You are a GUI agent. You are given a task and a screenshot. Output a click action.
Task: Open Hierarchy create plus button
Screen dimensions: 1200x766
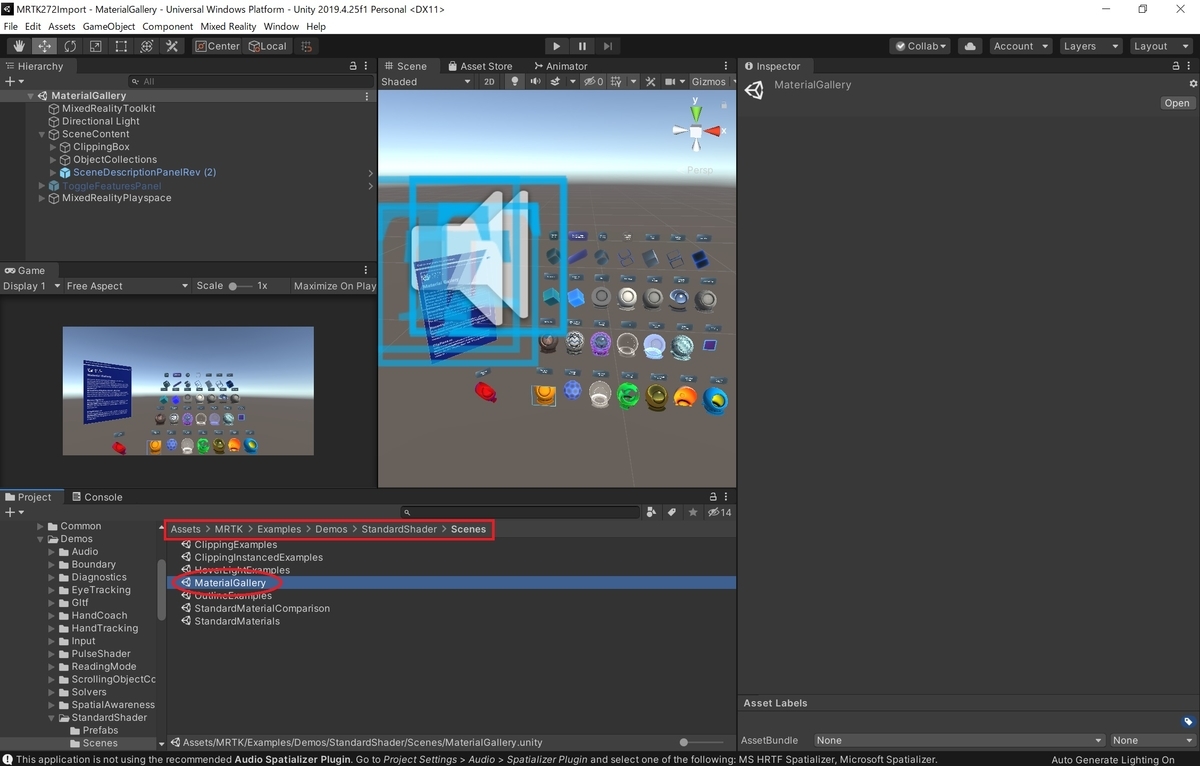click(13, 81)
